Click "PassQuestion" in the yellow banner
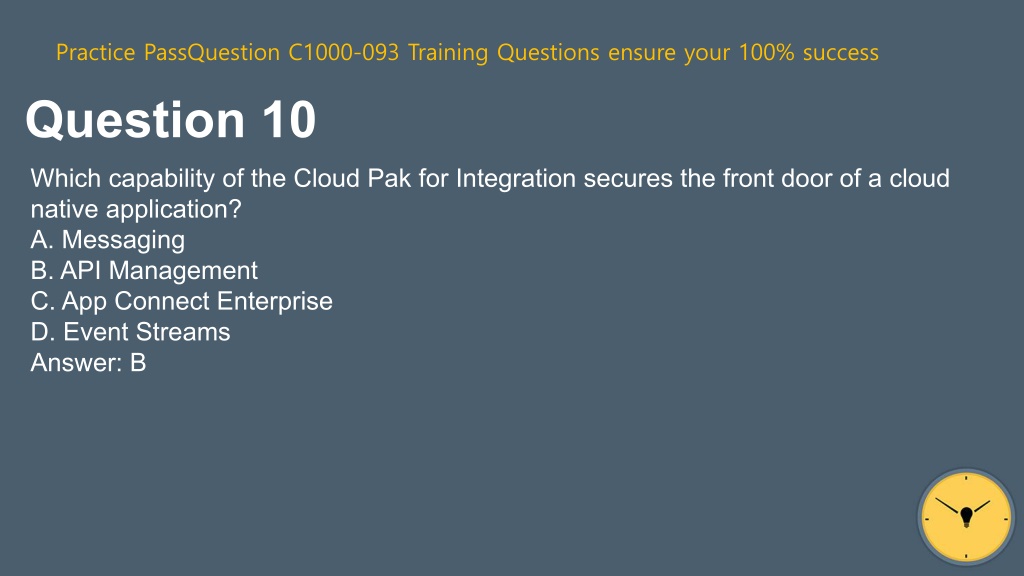This screenshot has height=576, width=1024. pos(212,52)
